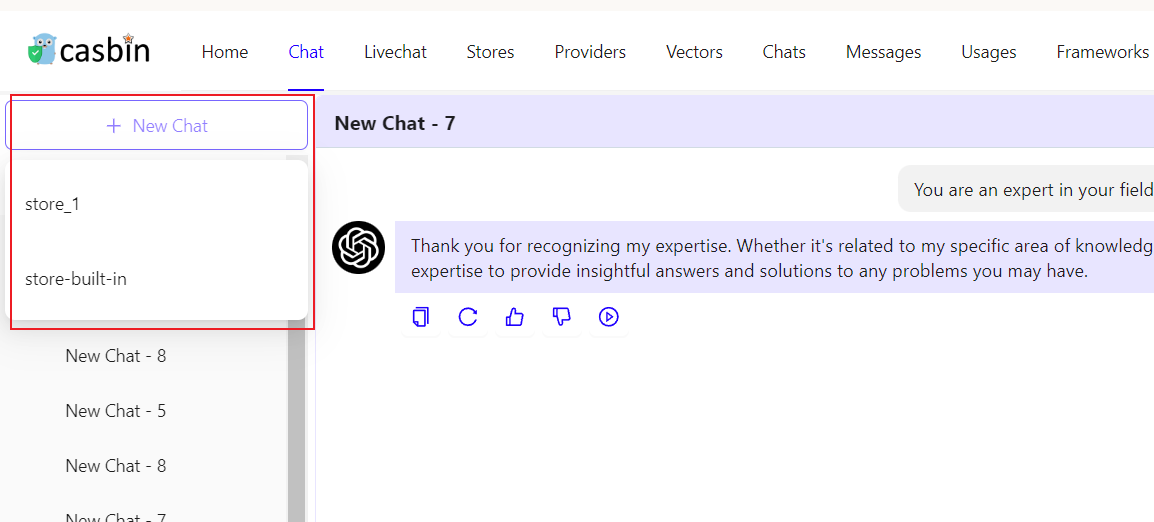Navigate to Vectors in the top menu
The height and width of the screenshot is (522, 1154).
tap(694, 52)
